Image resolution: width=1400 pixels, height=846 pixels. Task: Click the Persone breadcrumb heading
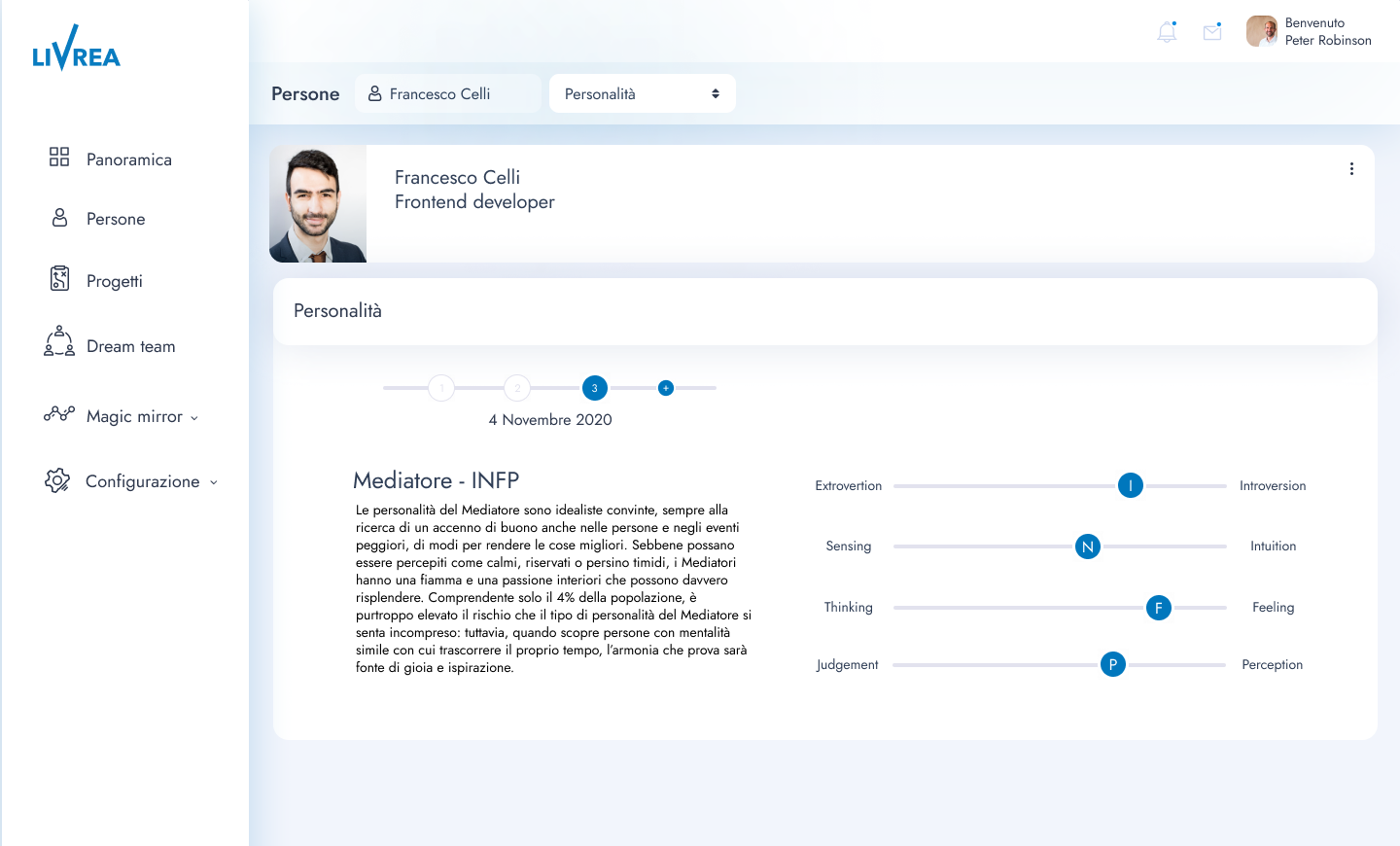(305, 94)
